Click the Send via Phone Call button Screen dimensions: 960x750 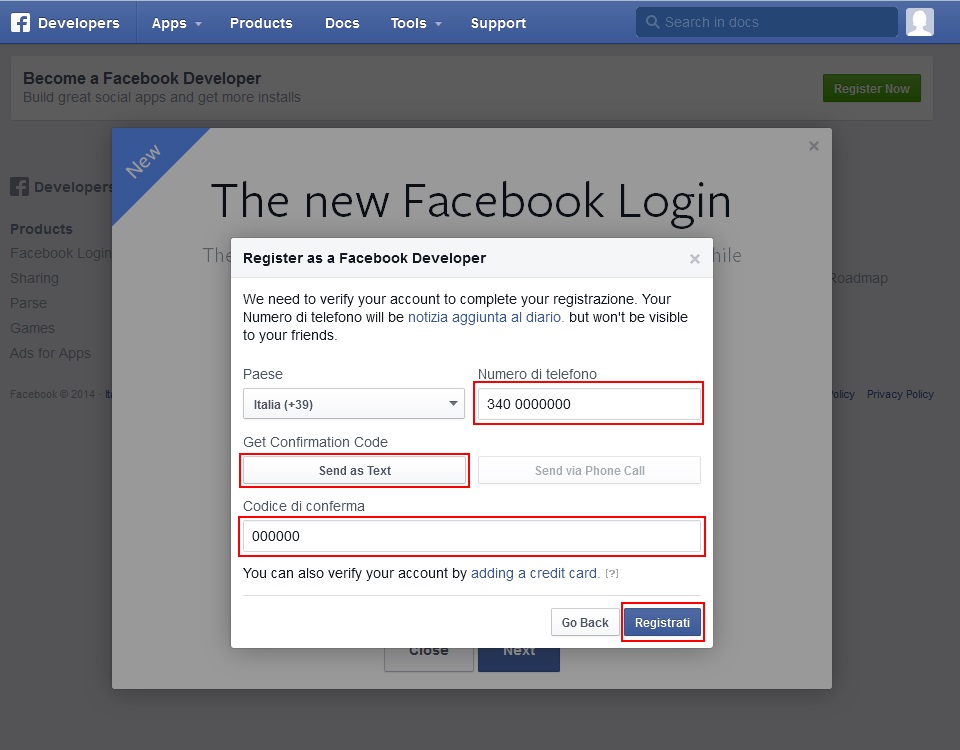tap(589, 471)
